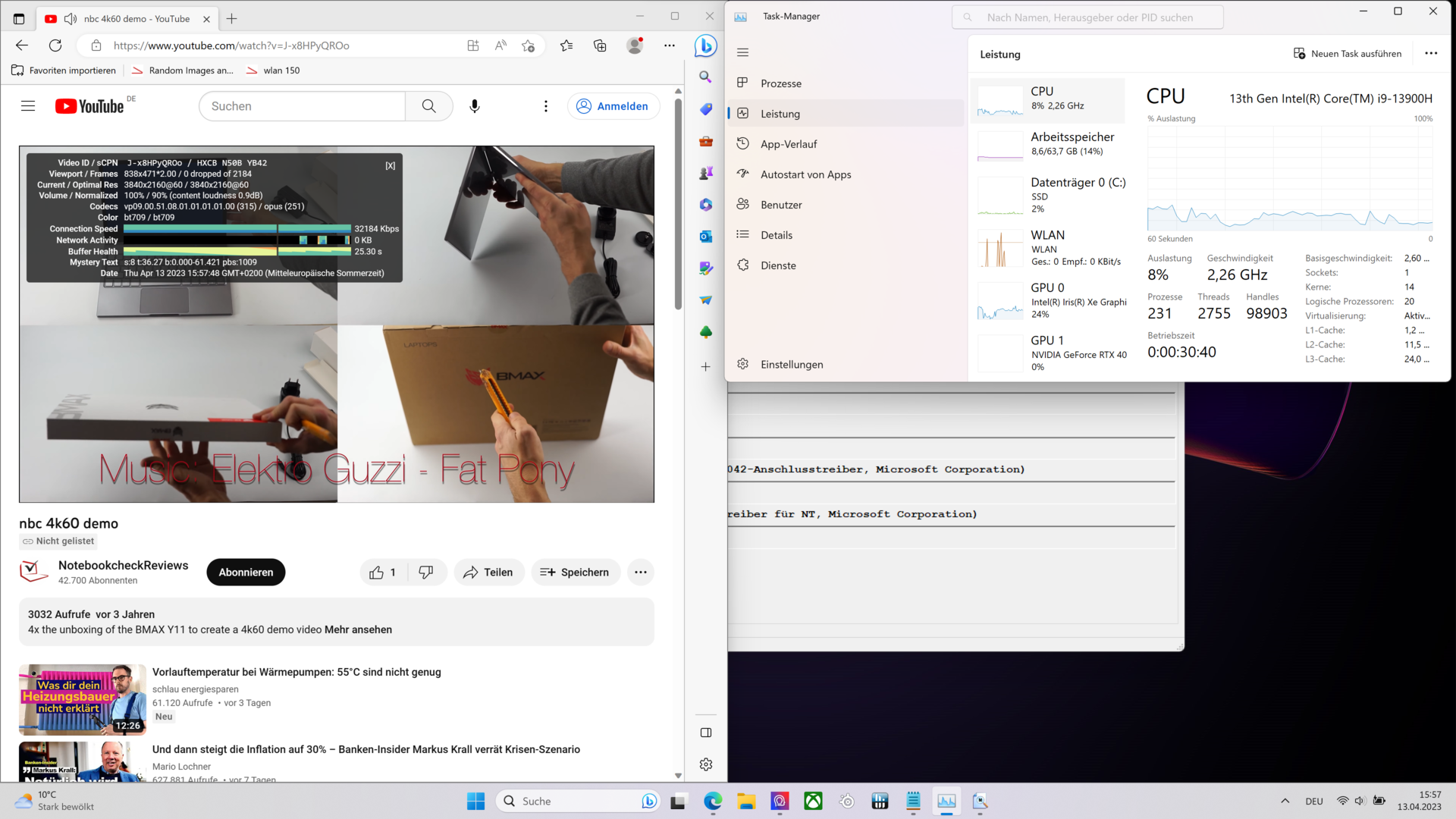Open Edge profile avatar
The height and width of the screenshot is (819, 1456).
(x=635, y=45)
